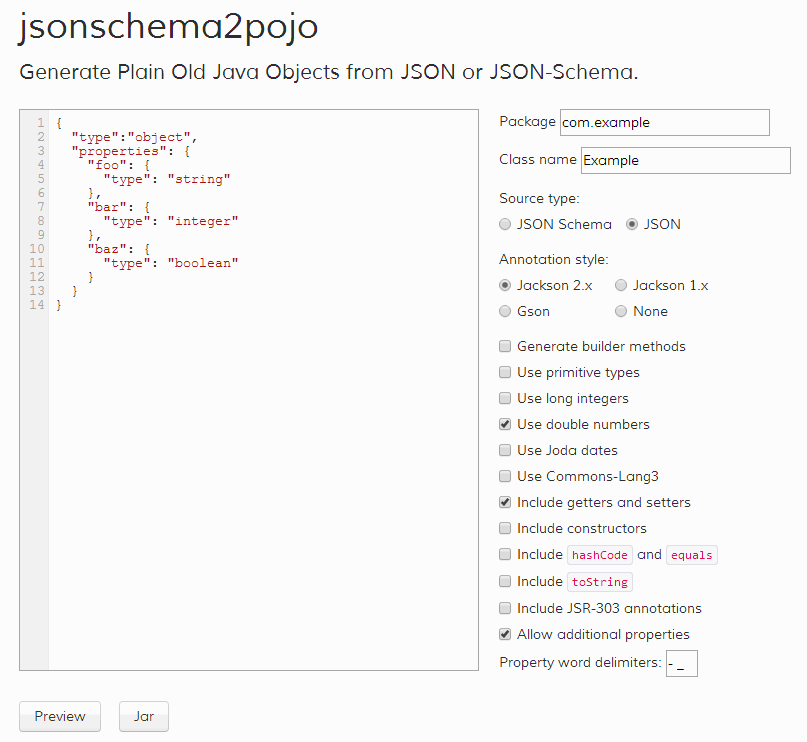Set annotation style to None
Screen dimensions: 807x742
pos(622,311)
